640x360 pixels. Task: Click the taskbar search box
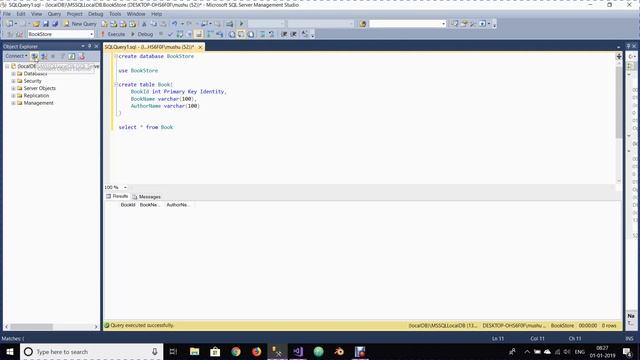tap(91, 351)
